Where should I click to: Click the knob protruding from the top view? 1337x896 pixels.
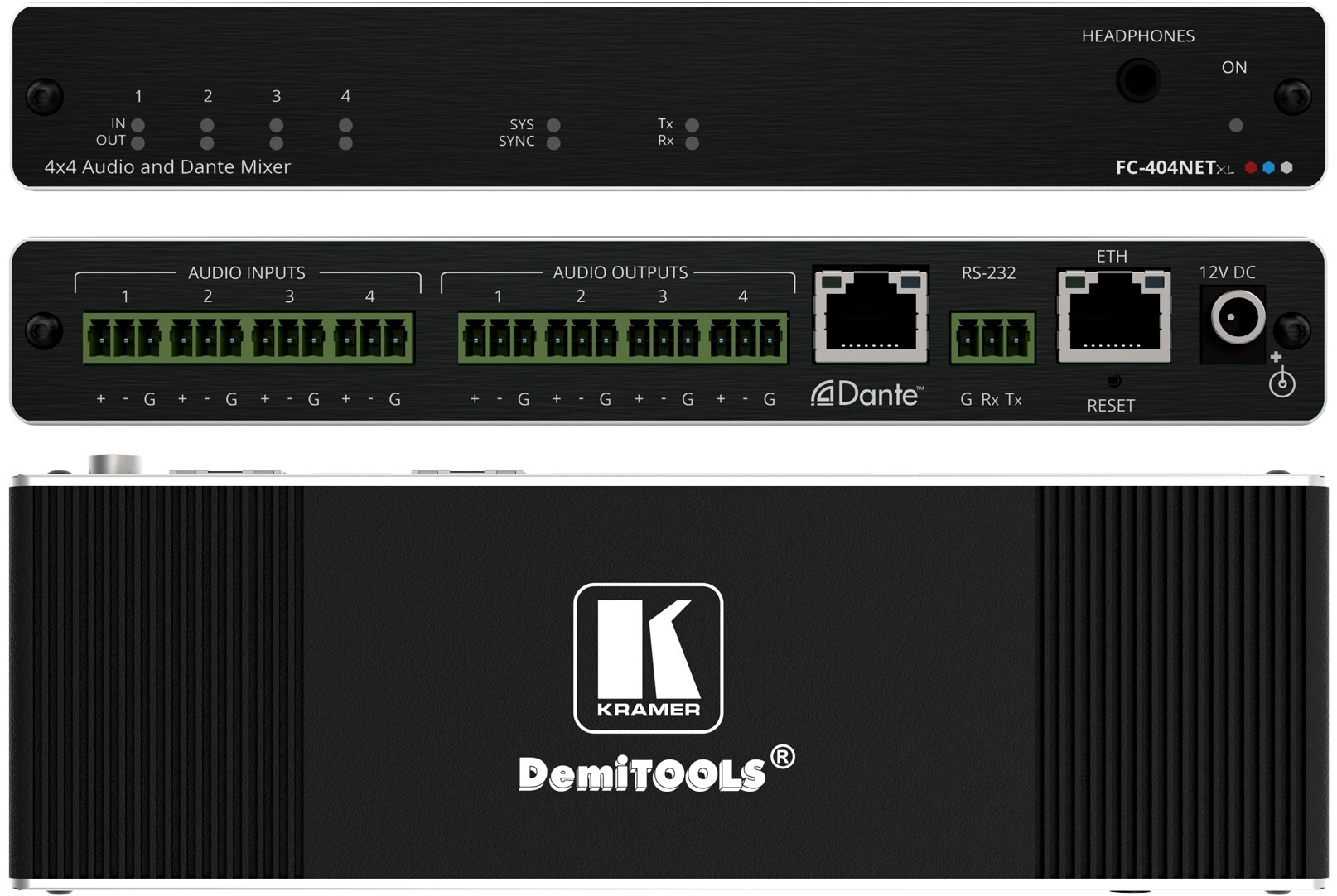(x=114, y=464)
